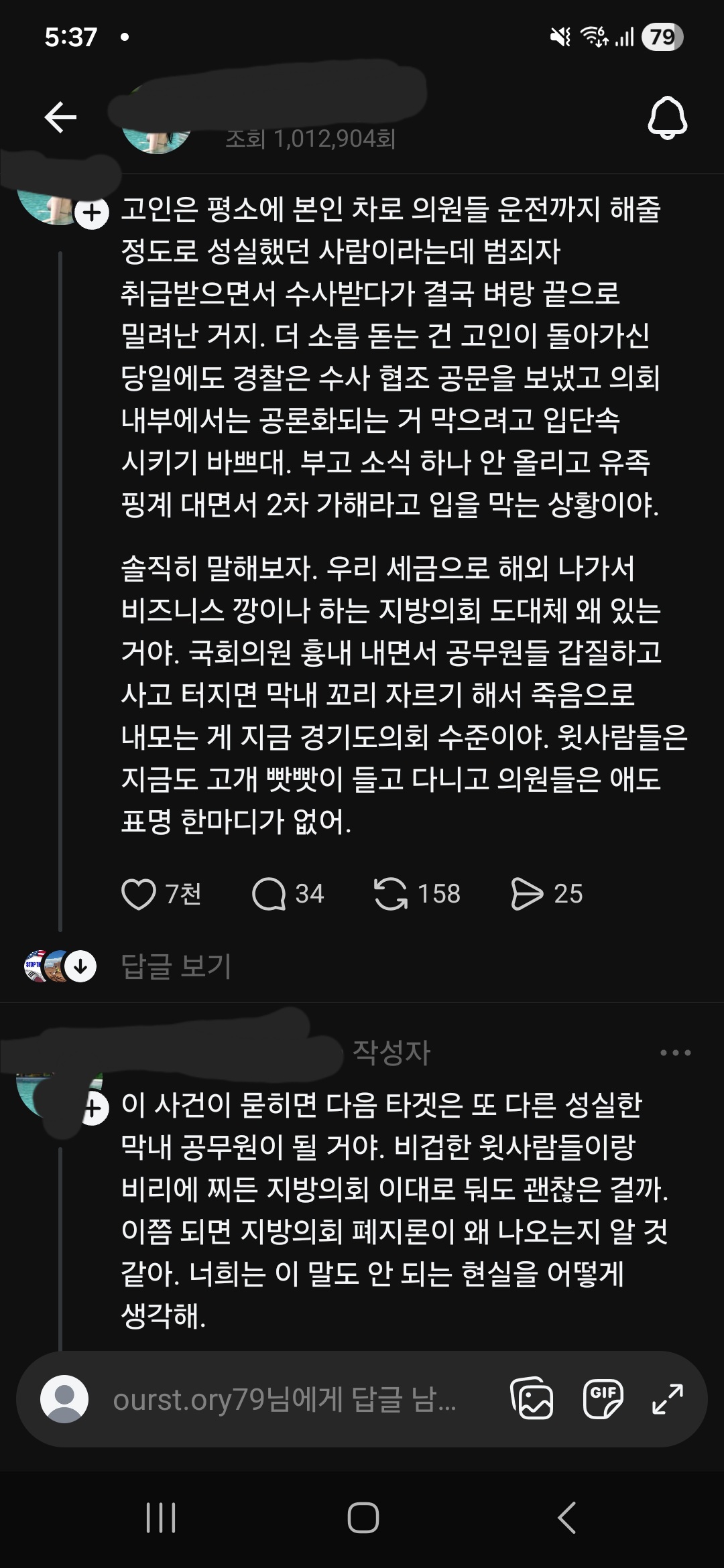The width and height of the screenshot is (724, 1568).
Task: Tap plus badge on second post avatar
Action: (94, 1110)
